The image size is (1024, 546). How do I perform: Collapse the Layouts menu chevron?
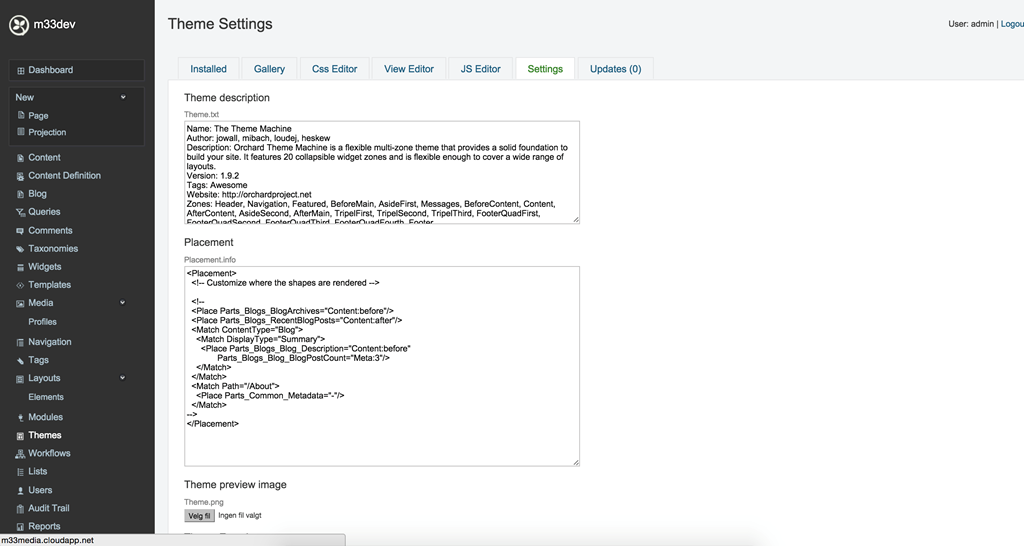pos(123,378)
